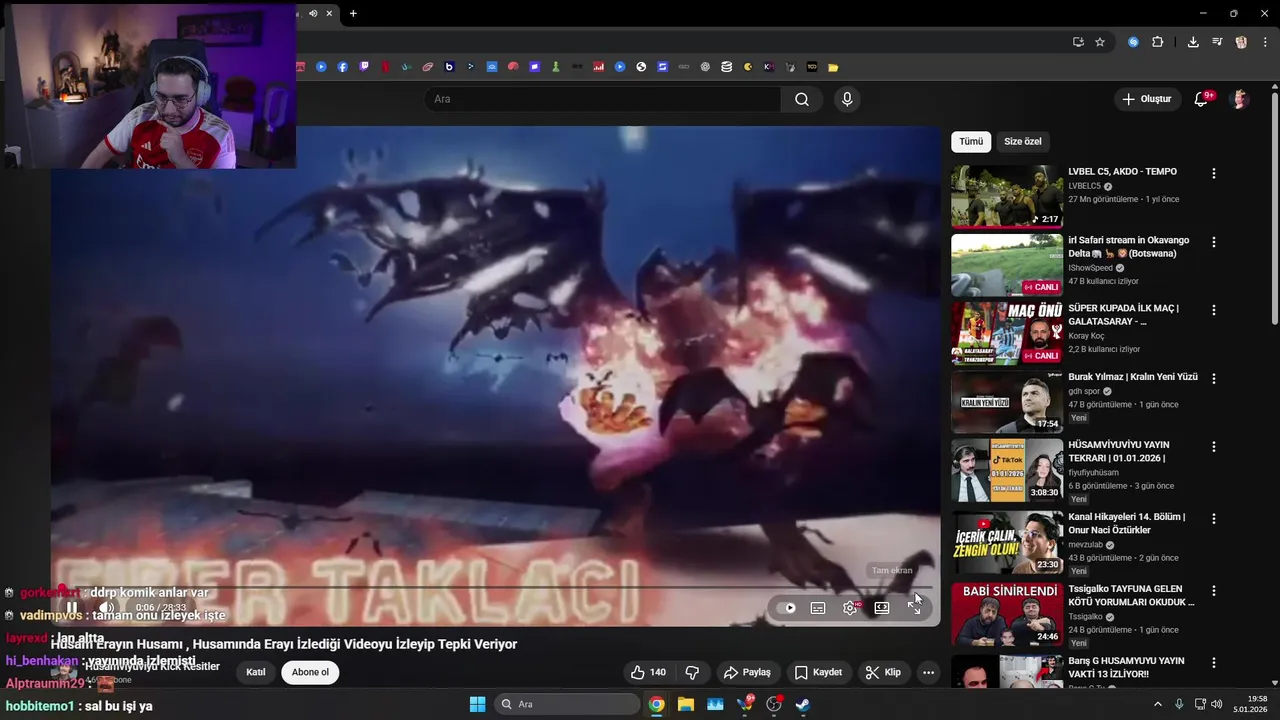This screenshot has width=1280, height=720.
Task: Open HÜSAMVİYUVİYU YAYIN TEKRARI thumbnail
Action: 1007,471
